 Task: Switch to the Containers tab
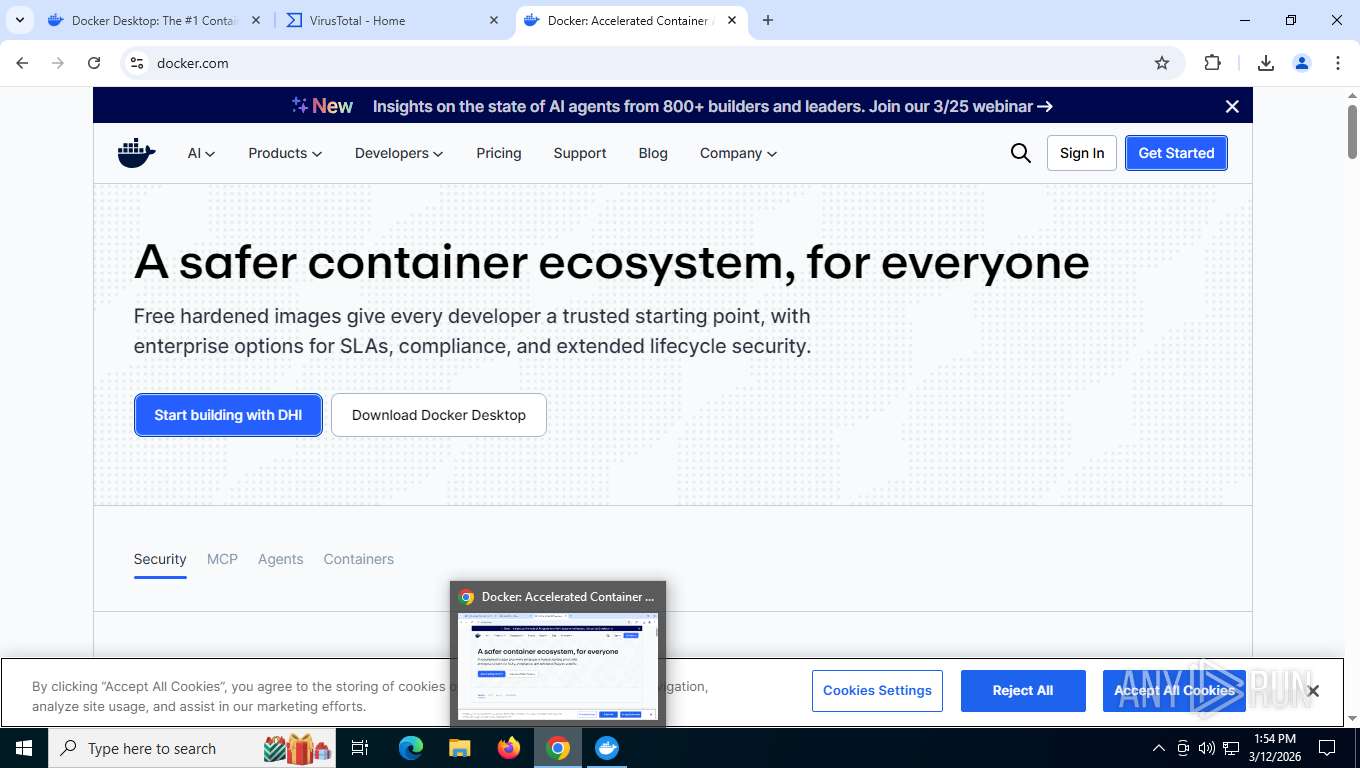pyautogui.click(x=358, y=559)
